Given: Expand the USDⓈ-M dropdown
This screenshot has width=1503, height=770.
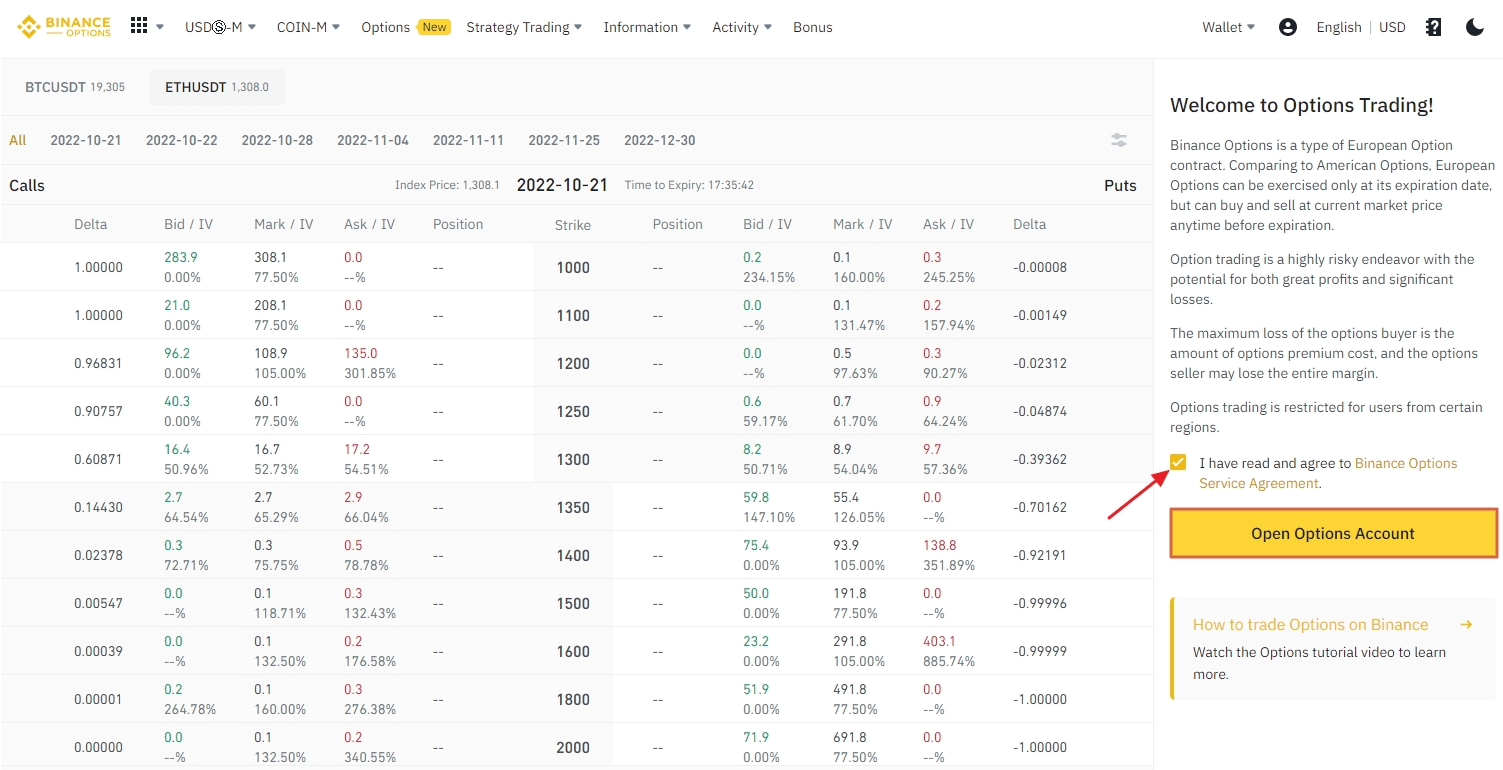Looking at the screenshot, I should pos(220,27).
